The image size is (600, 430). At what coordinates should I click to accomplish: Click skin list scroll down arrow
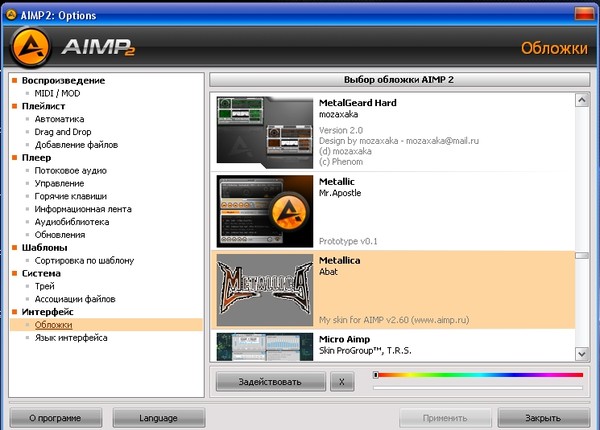click(x=582, y=354)
